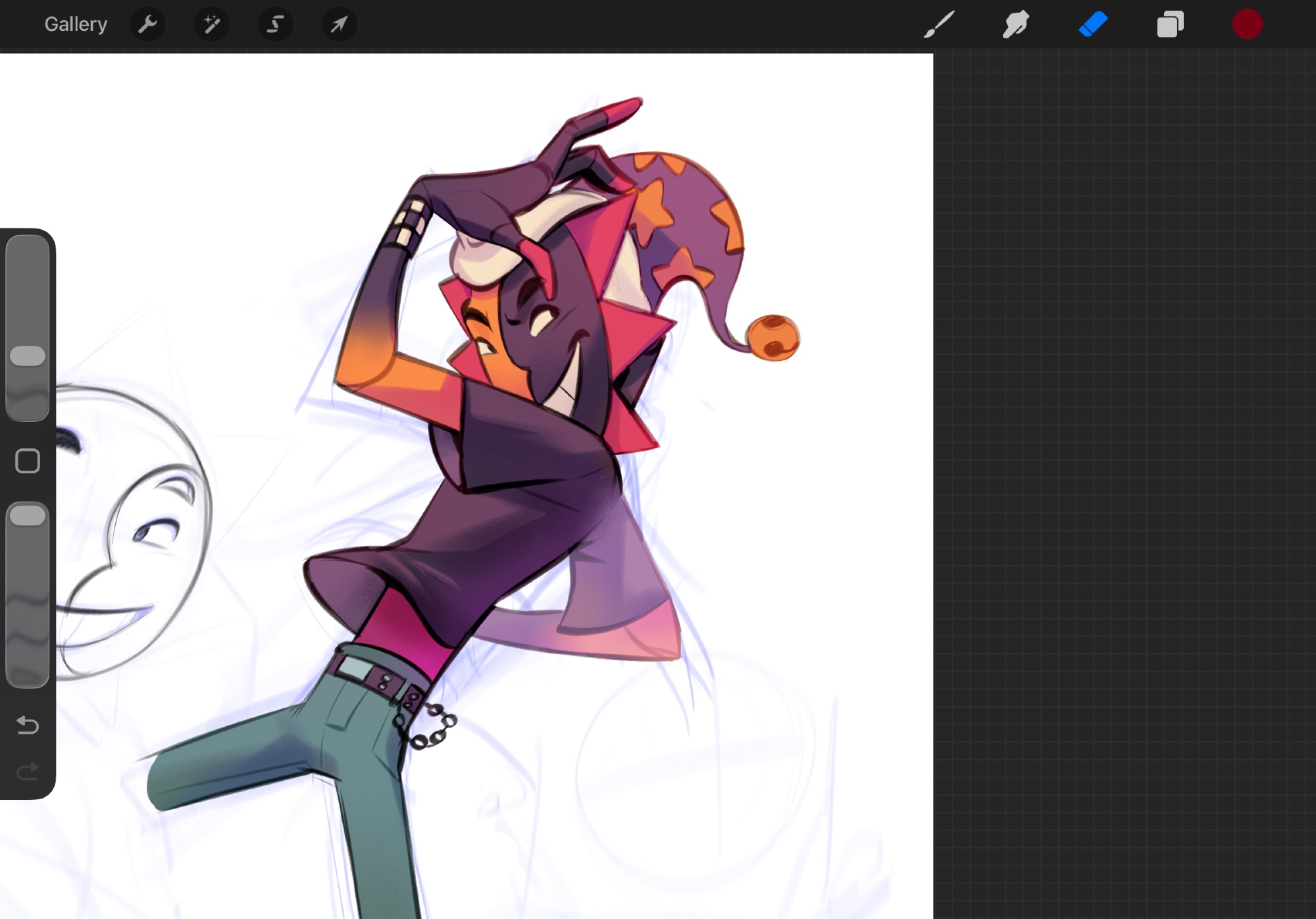Activate the Selection tool (S icon)
Viewport: 1316px width, 919px height.
275,24
